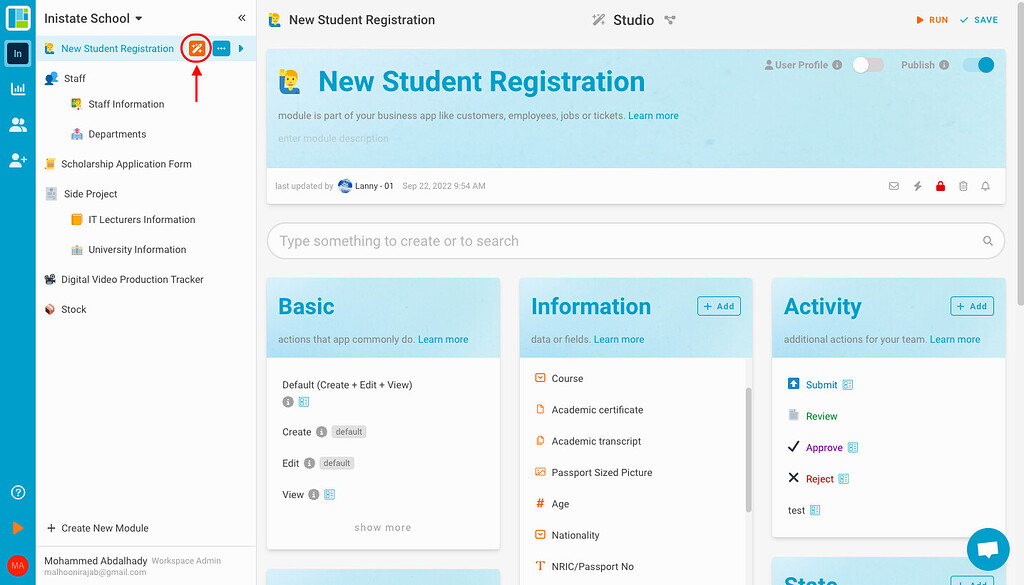
Task: Enable the User Profile toggle
Action: tap(867, 63)
